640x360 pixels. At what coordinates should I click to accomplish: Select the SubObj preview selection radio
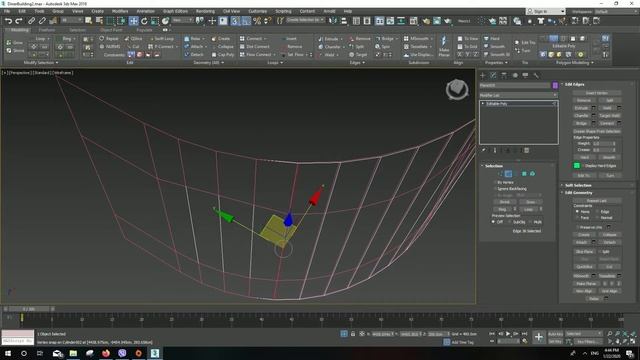click(x=509, y=222)
